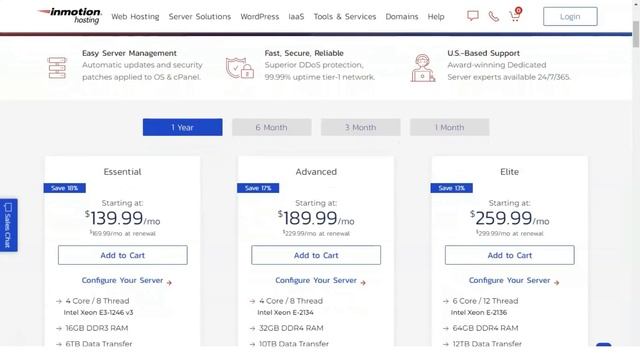Open the Domains menu
This screenshot has width=640, height=360.
pyautogui.click(x=402, y=17)
